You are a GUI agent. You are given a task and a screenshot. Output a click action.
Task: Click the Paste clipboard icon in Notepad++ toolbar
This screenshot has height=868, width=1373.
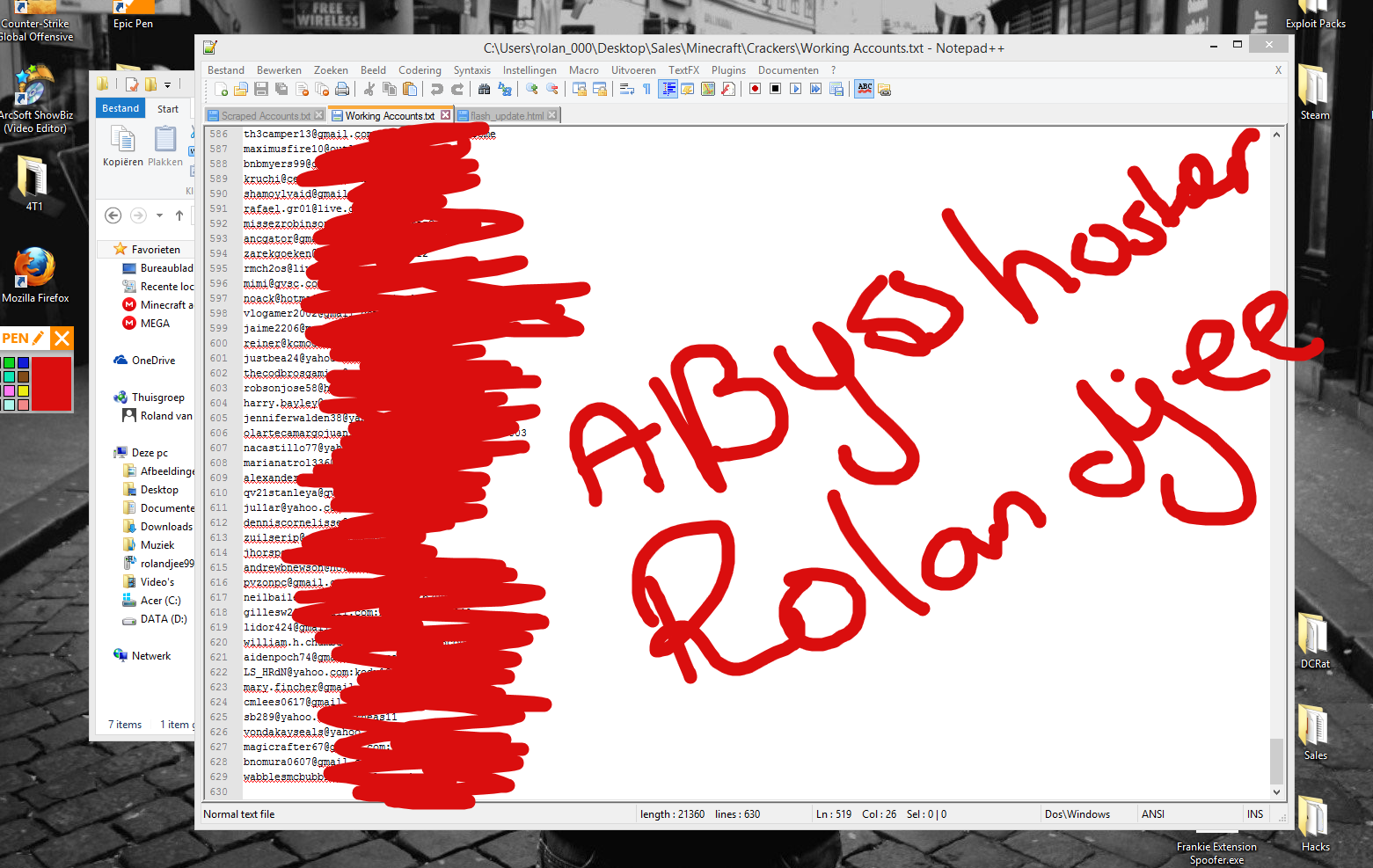410,89
